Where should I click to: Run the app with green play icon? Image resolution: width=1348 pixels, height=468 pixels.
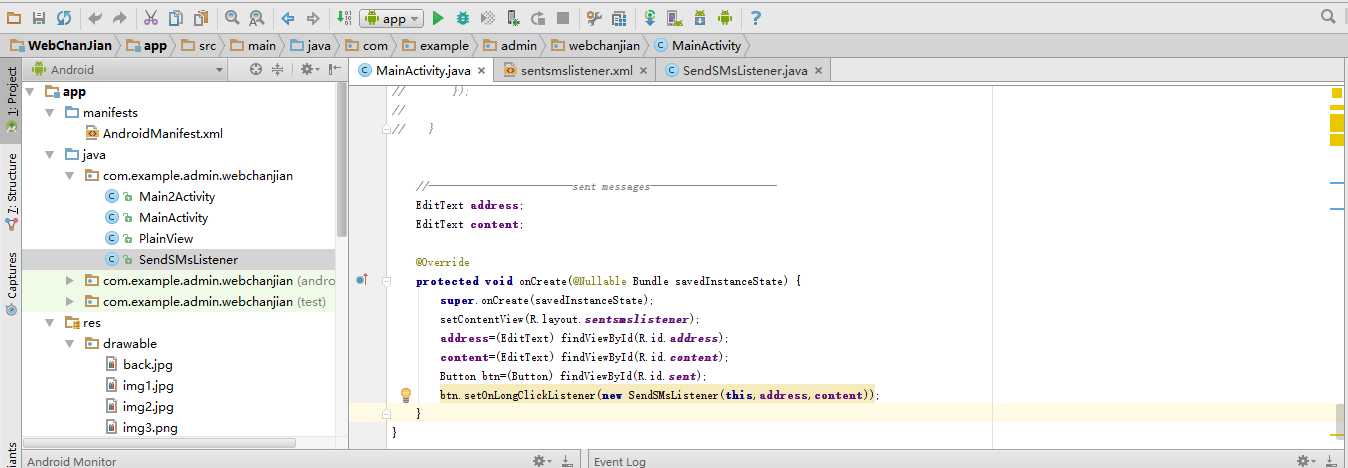[x=438, y=18]
